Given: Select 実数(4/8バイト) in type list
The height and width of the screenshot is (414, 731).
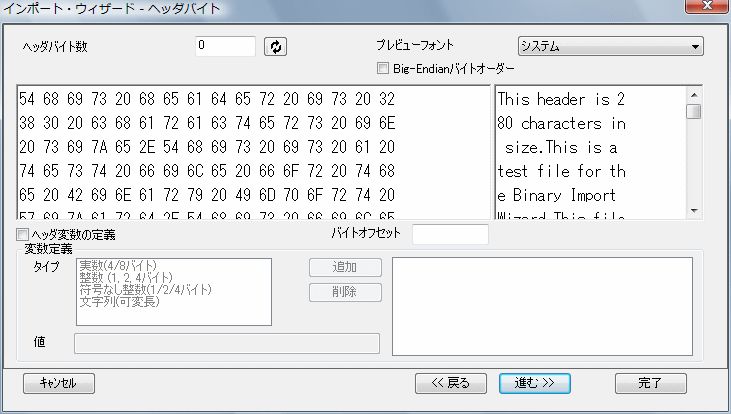Looking at the screenshot, I should 118,266.
